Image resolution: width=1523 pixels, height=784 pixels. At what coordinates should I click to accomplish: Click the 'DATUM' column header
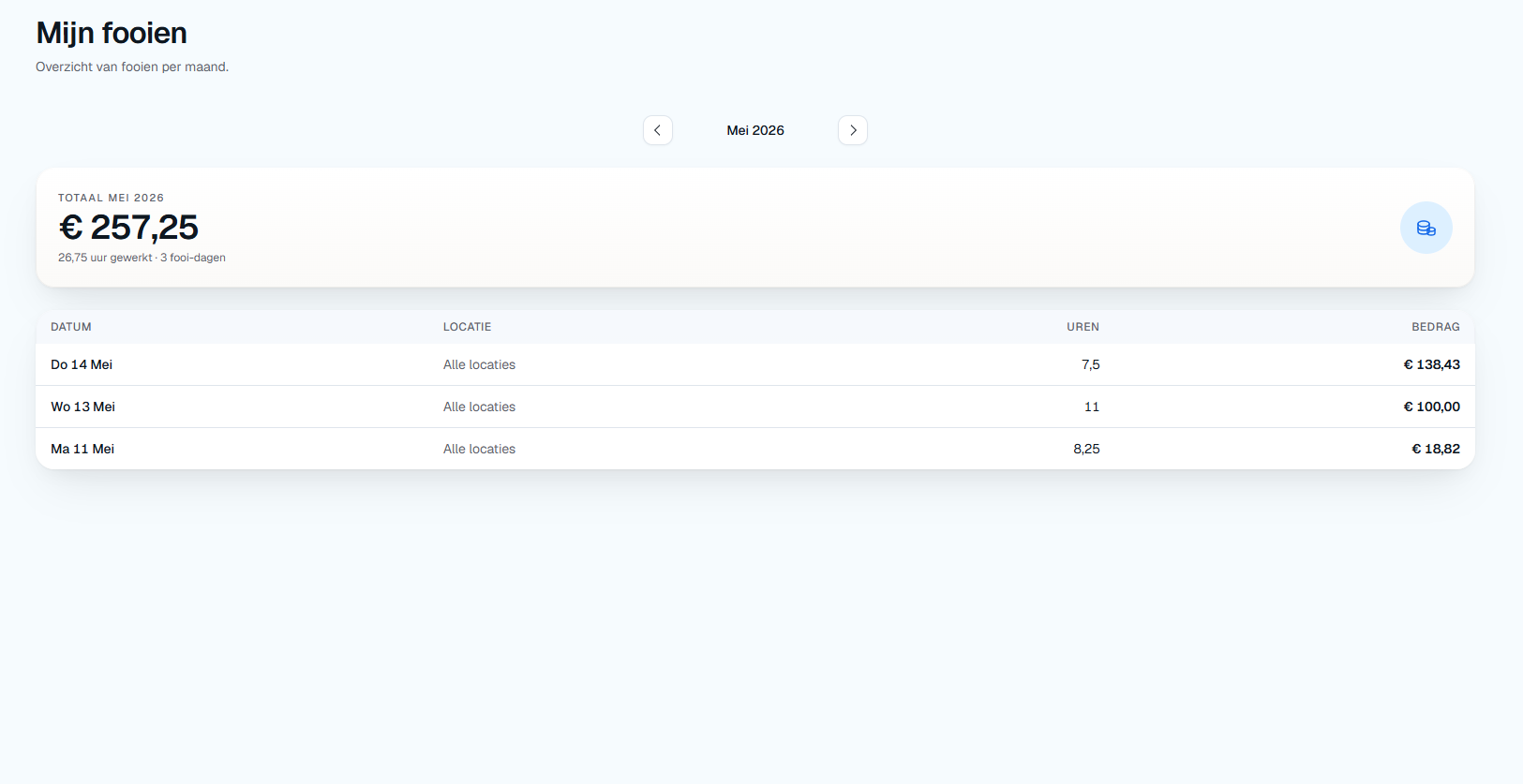pyautogui.click(x=71, y=327)
